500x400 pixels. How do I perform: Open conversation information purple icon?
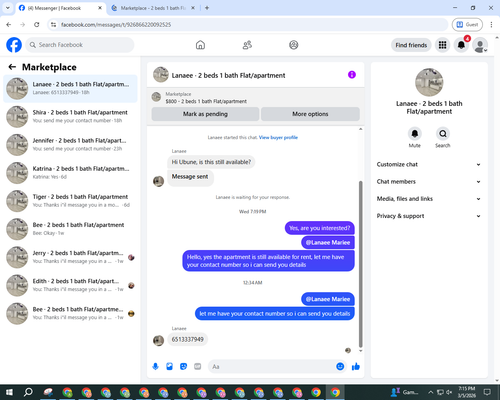tap(352, 75)
